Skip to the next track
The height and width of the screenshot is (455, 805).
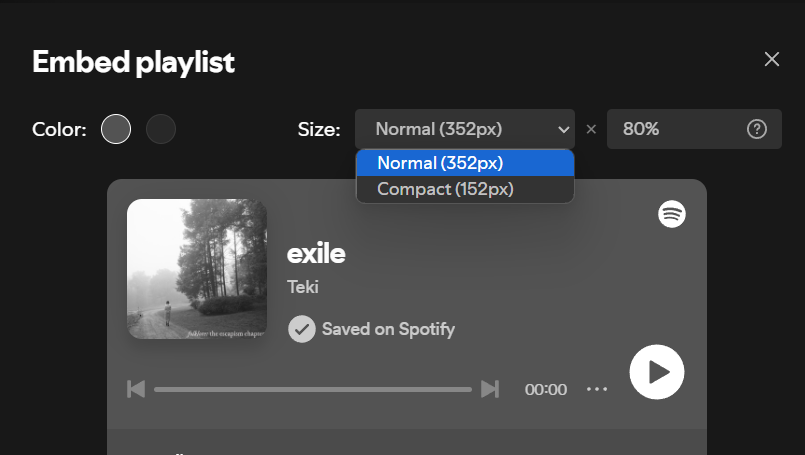coord(490,389)
